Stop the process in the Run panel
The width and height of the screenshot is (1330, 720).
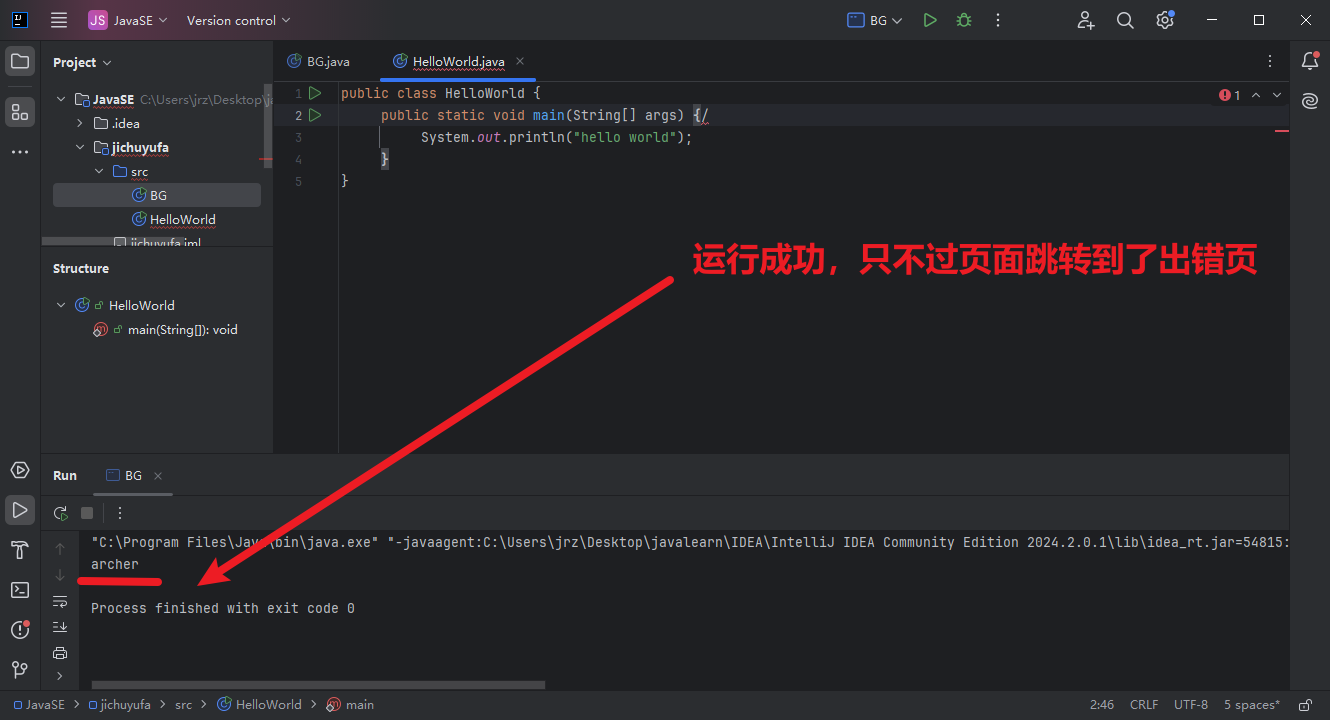point(87,513)
